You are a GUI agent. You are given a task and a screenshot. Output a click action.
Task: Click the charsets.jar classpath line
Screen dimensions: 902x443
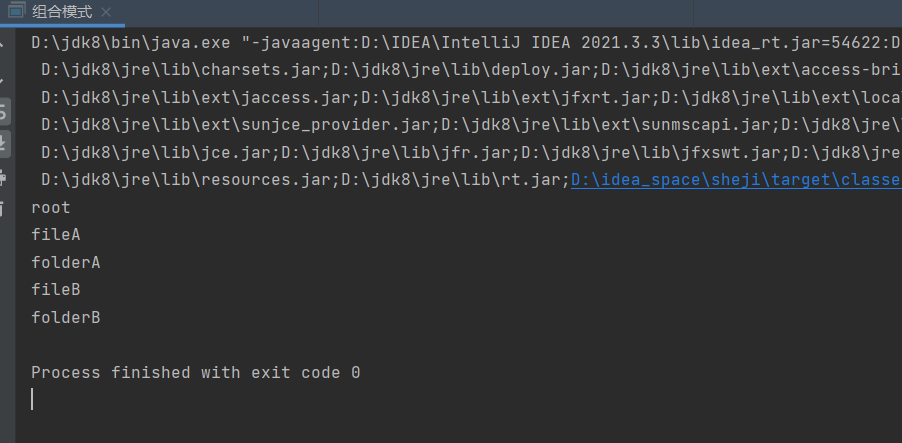click(471, 70)
